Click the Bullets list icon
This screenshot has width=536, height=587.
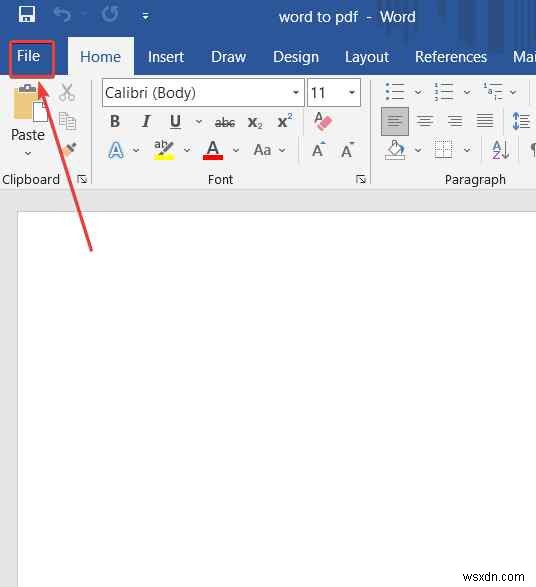tap(395, 92)
